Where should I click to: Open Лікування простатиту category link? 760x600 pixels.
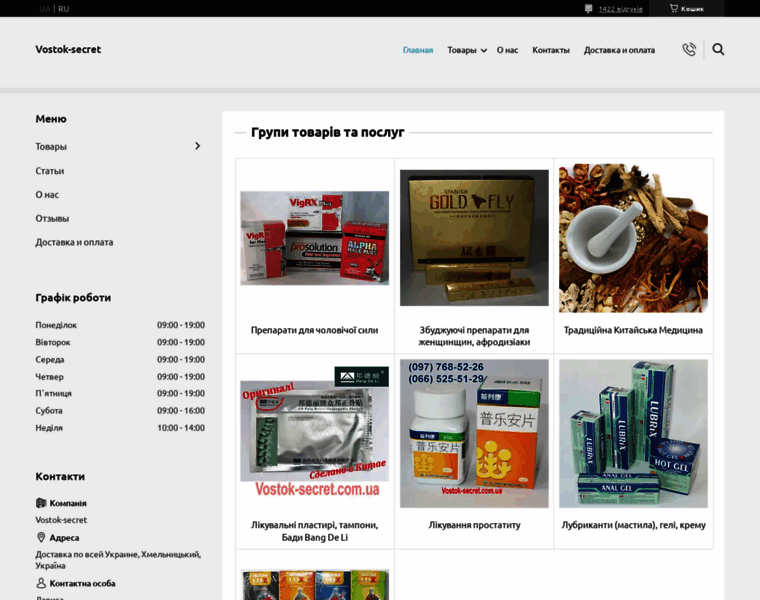(474, 525)
